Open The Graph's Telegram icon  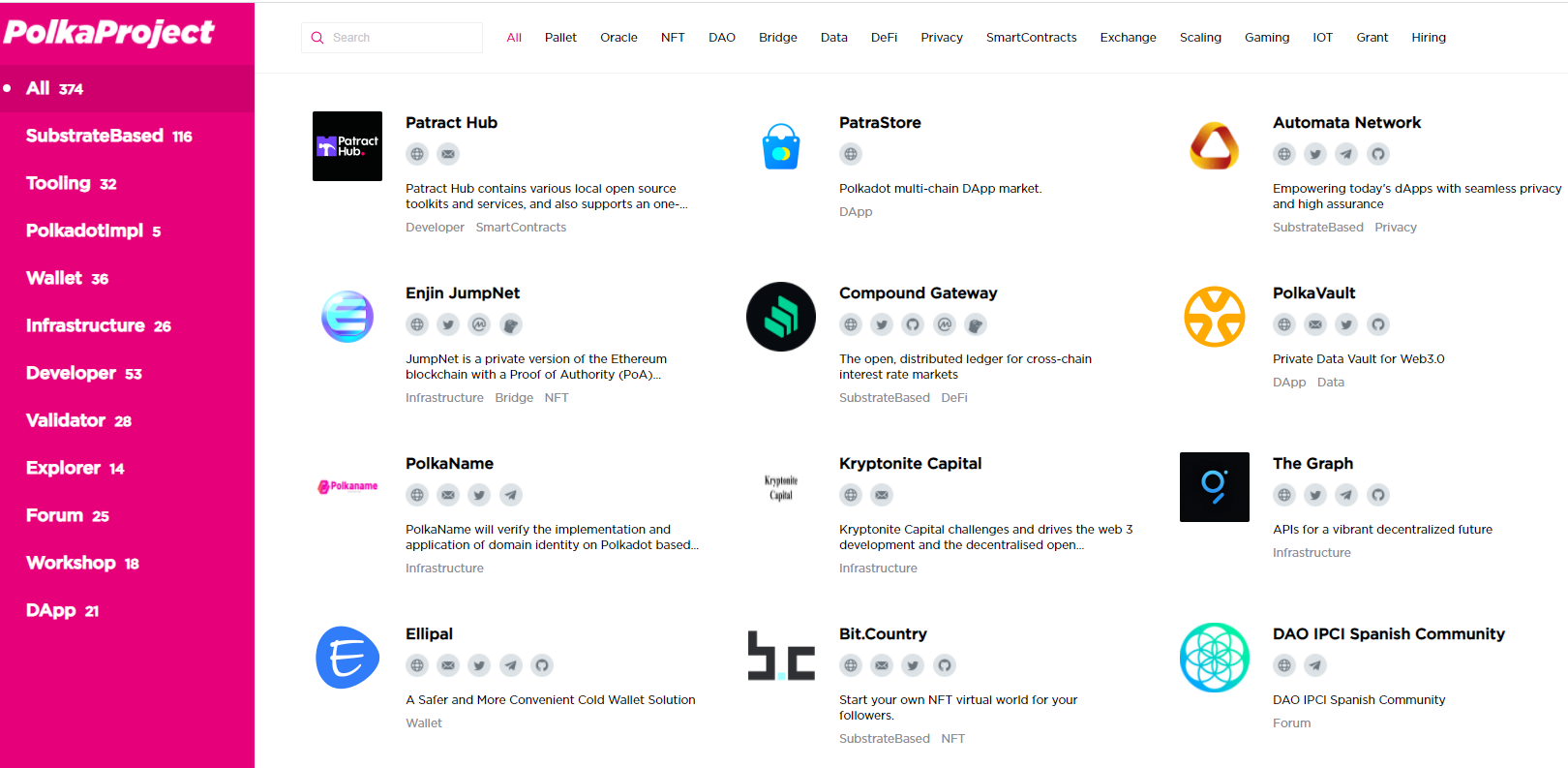1346,495
